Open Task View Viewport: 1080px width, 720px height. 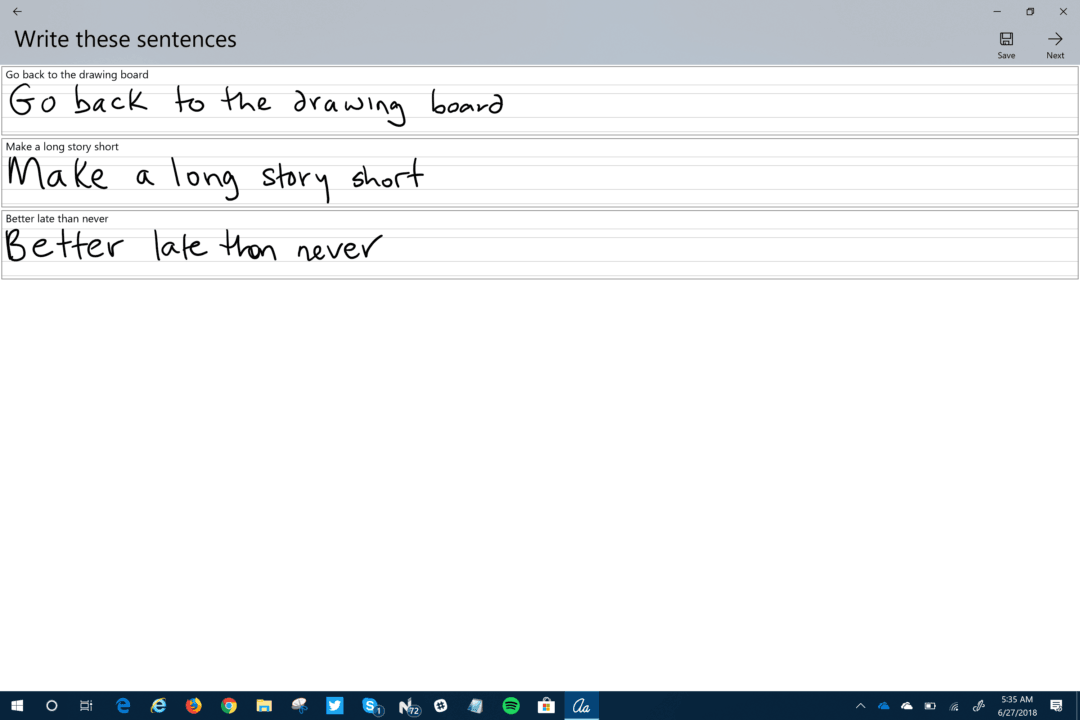click(86, 705)
